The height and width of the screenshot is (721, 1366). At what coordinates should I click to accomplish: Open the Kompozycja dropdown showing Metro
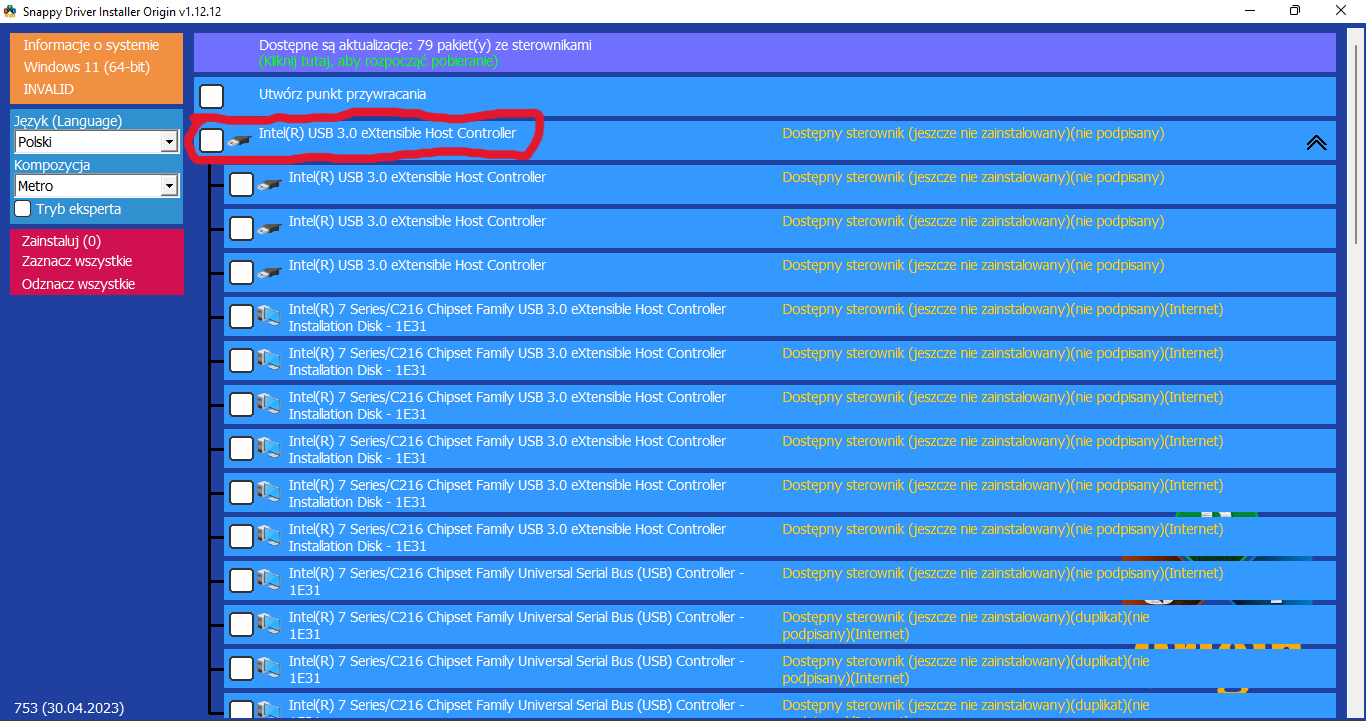[96, 186]
